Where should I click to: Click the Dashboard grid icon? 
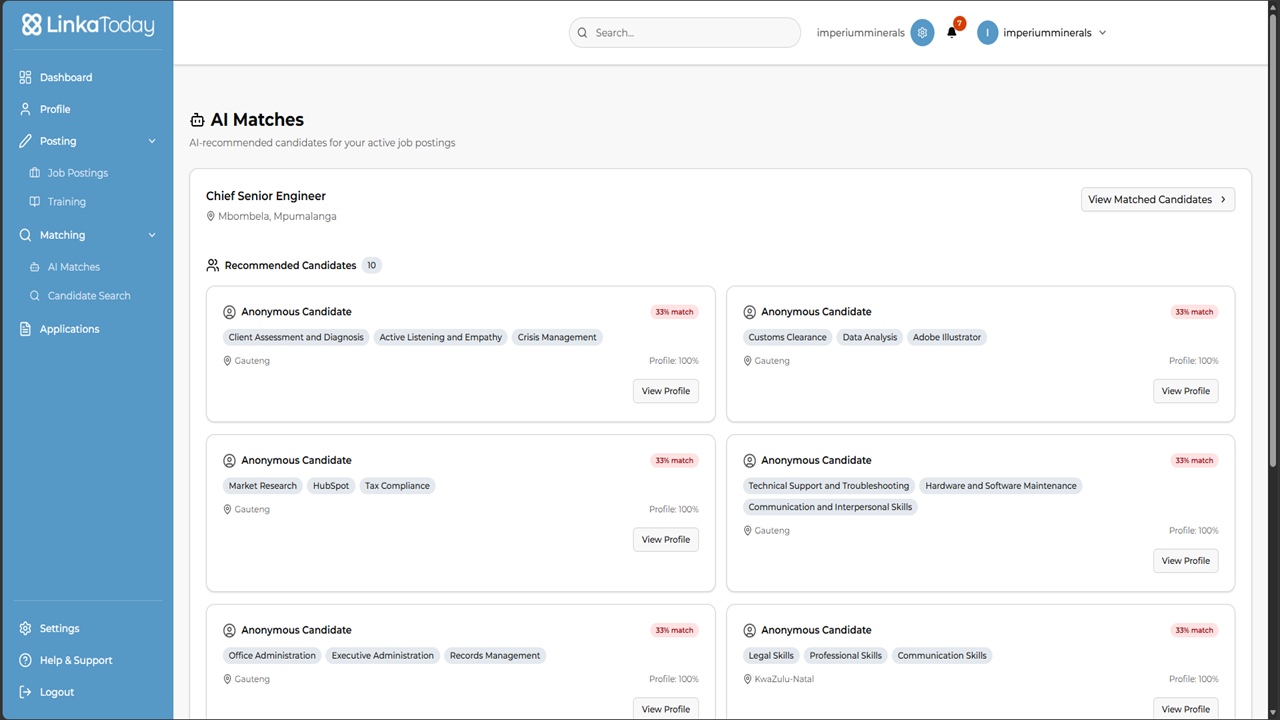(x=26, y=77)
